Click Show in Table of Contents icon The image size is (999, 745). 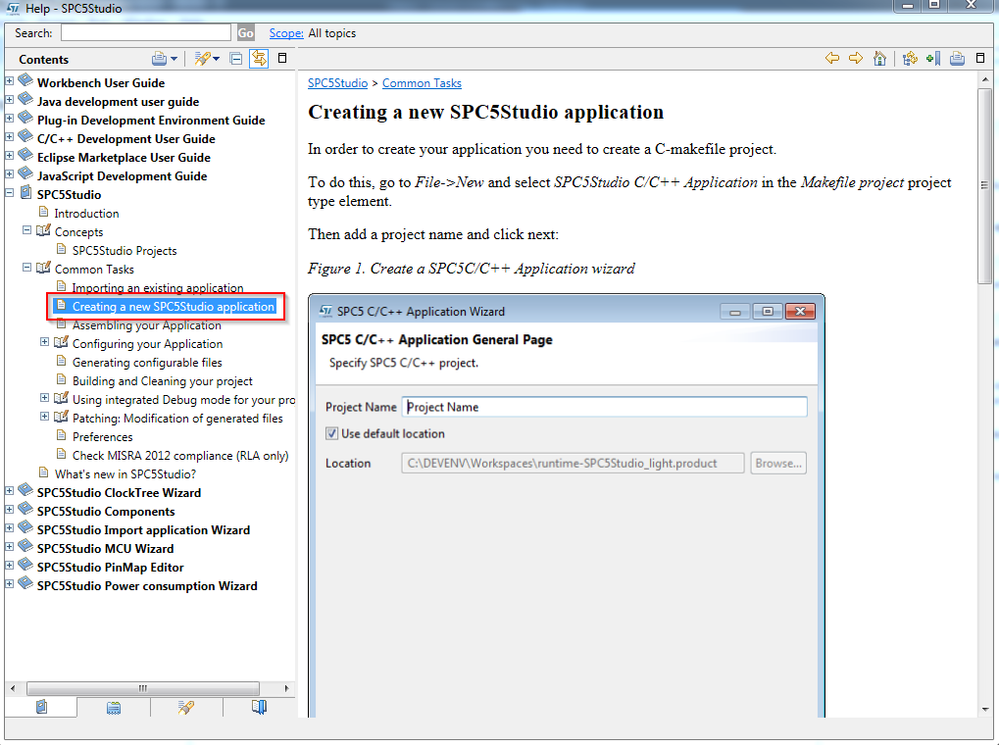(x=910, y=59)
